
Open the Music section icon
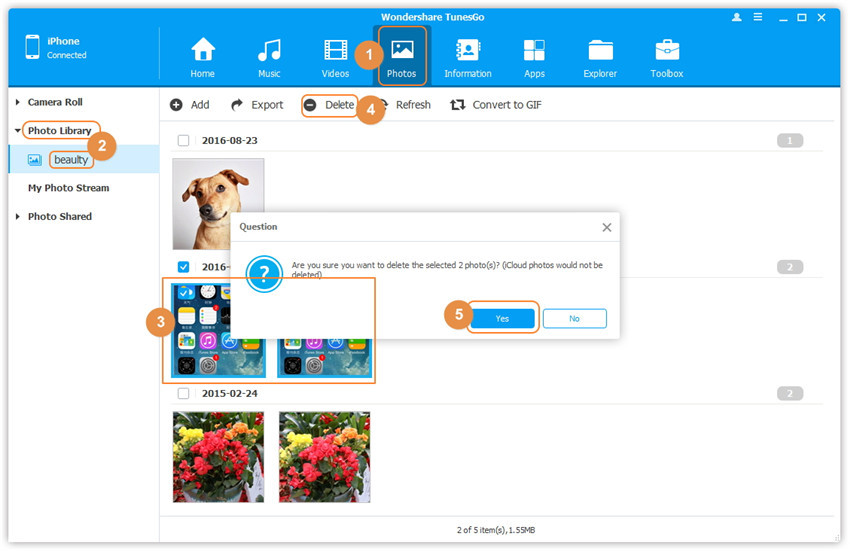(x=269, y=50)
